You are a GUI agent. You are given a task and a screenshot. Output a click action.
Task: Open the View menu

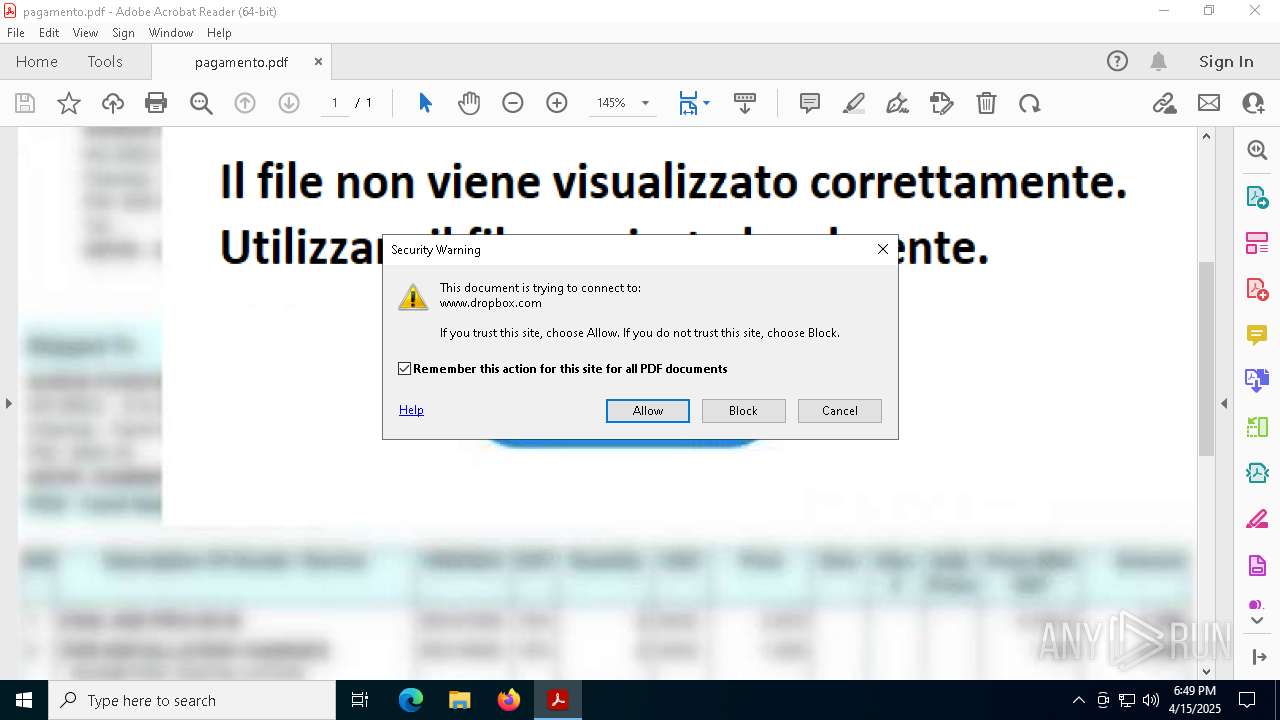tap(85, 33)
